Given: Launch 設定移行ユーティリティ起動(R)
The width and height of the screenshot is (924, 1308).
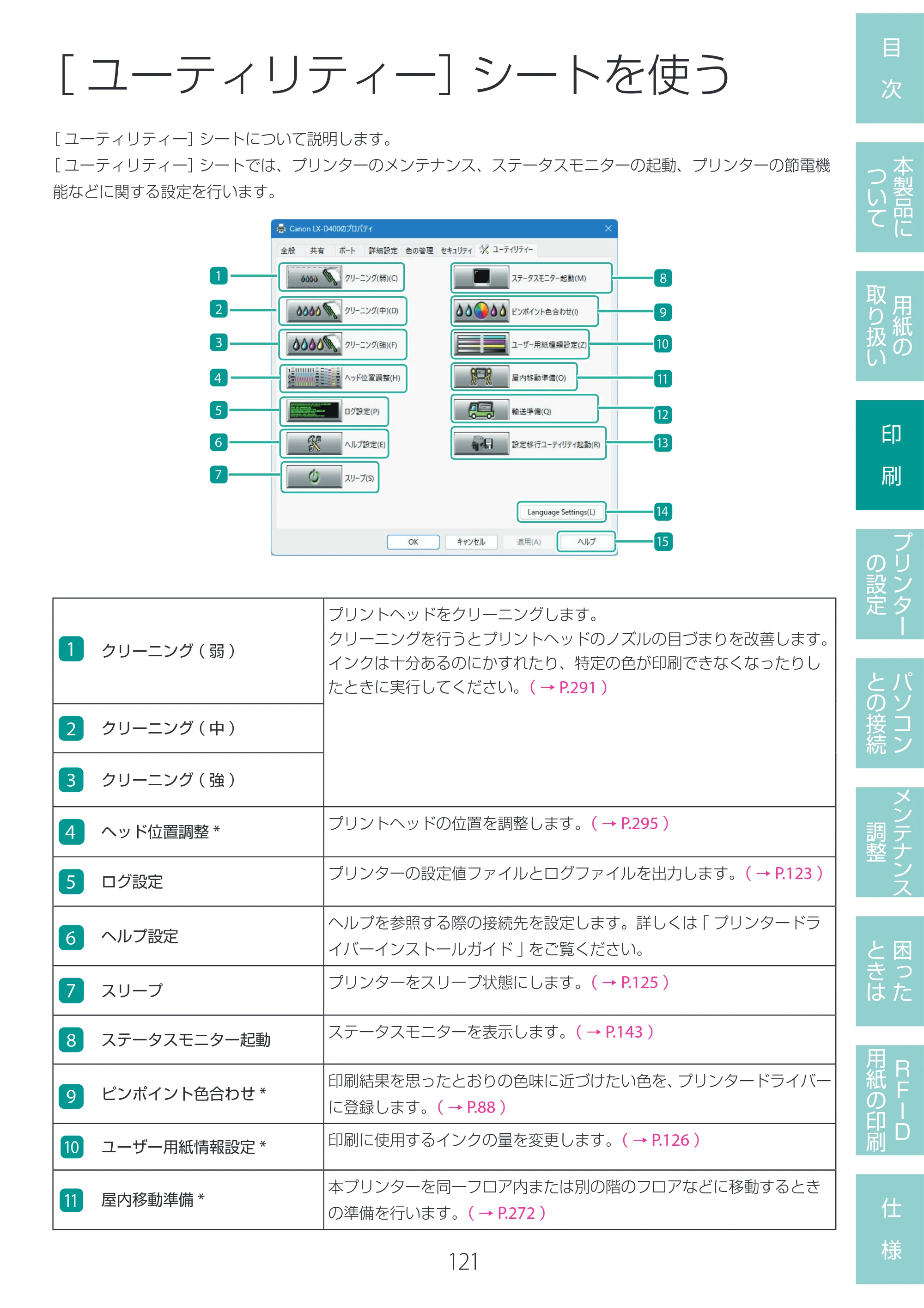Looking at the screenshot, I should (x=480, y=444).
